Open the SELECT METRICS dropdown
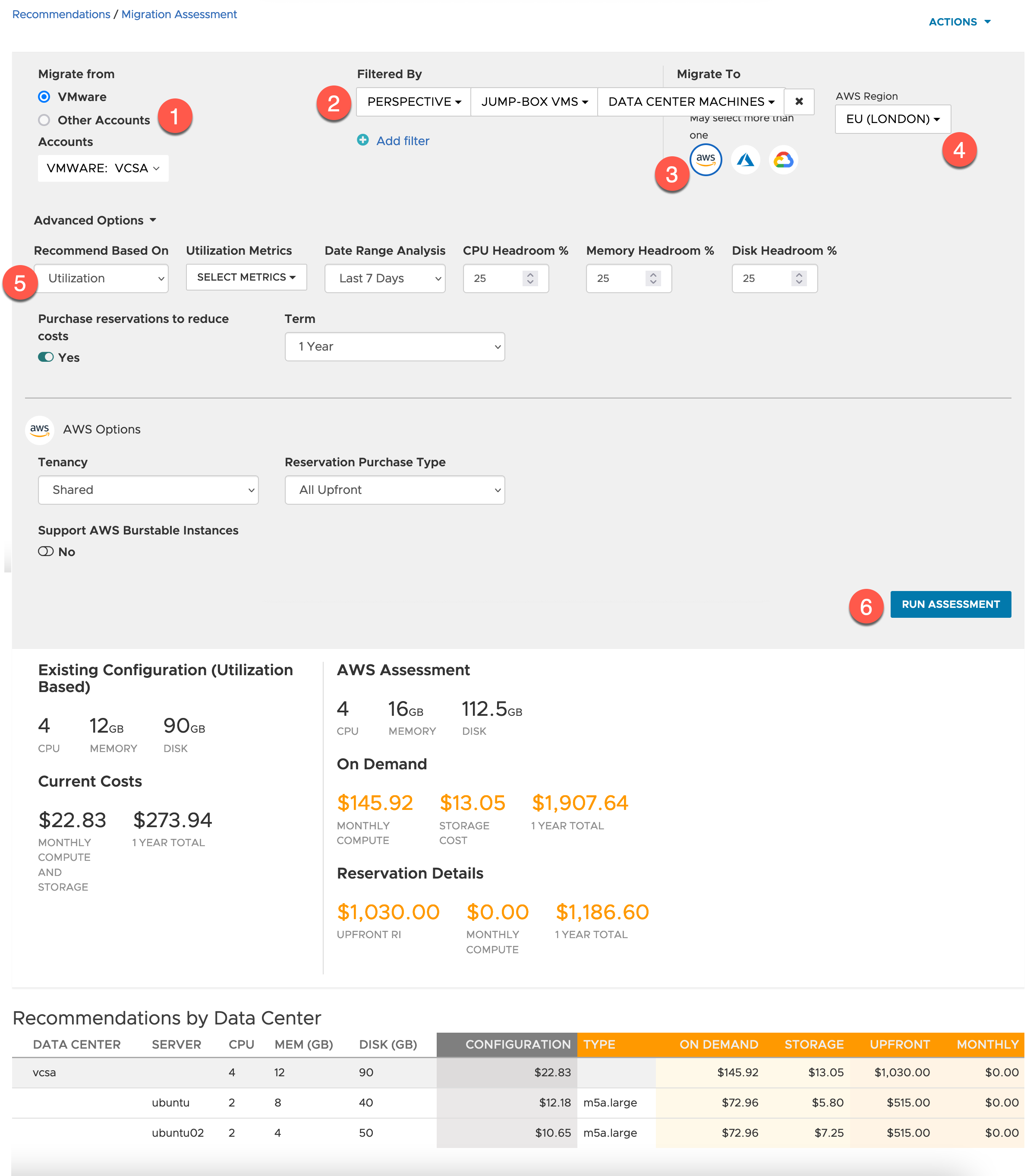The width and height of the screenshot is (1027, 1176). [246, 277]
